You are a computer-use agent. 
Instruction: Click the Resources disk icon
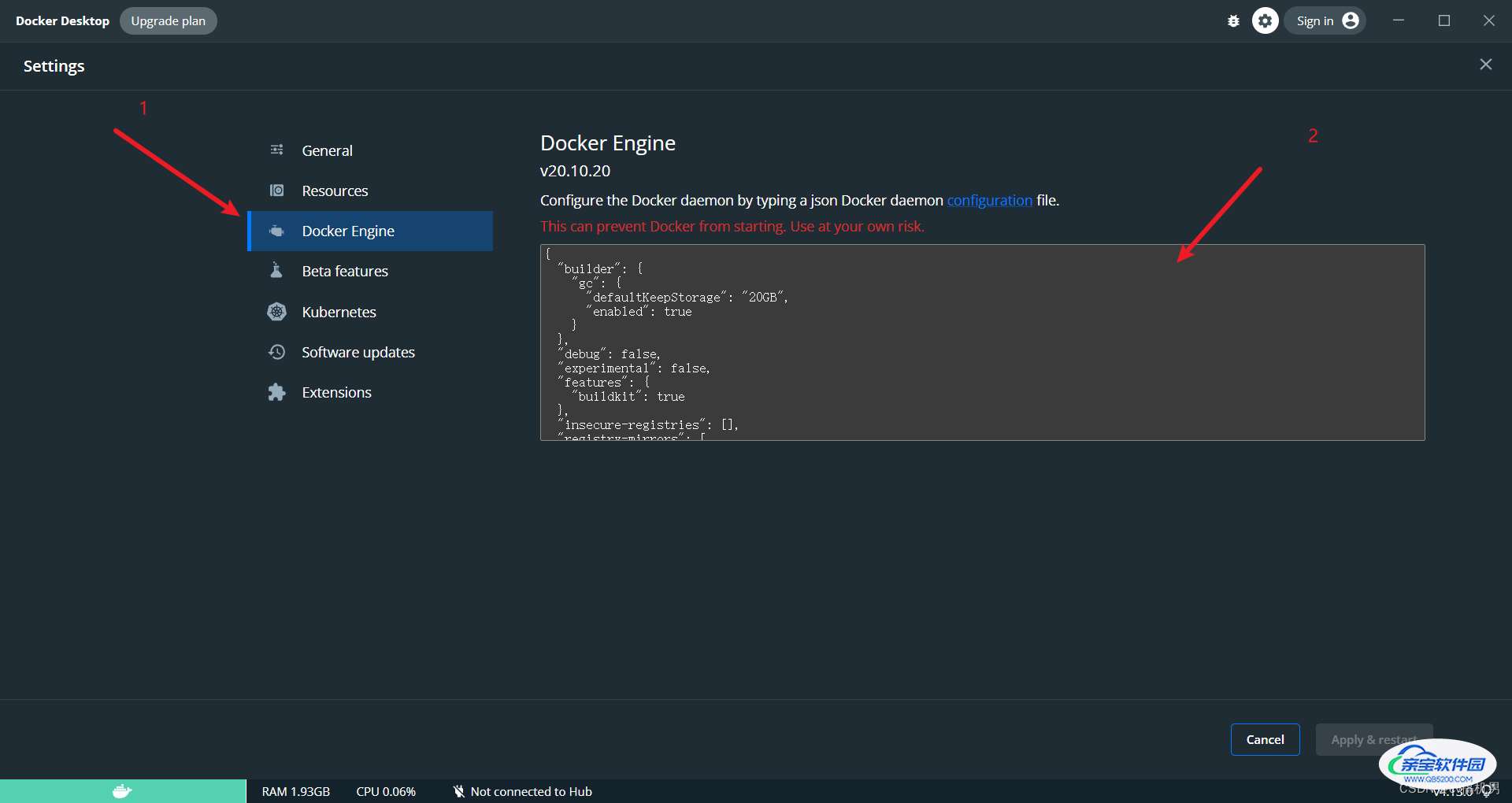pos(276,191)
